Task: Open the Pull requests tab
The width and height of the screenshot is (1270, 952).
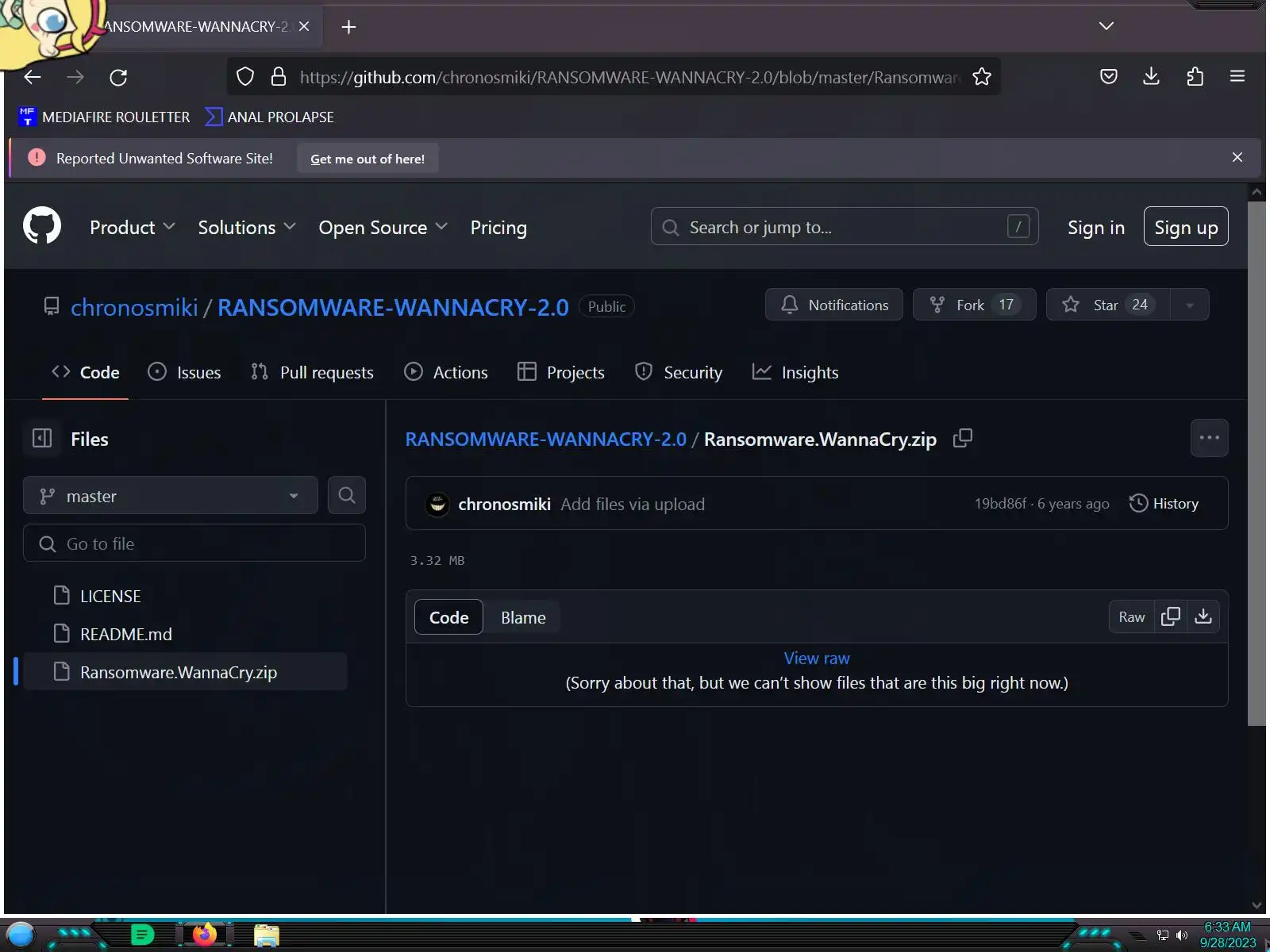Action: coord(312,372)
